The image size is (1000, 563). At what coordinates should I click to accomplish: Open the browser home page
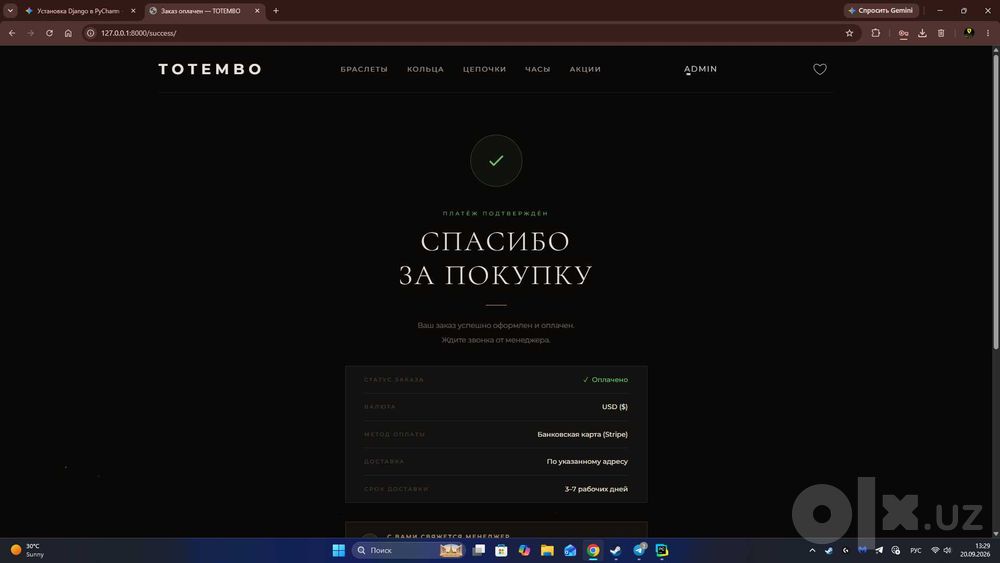(x=68, y=33)
